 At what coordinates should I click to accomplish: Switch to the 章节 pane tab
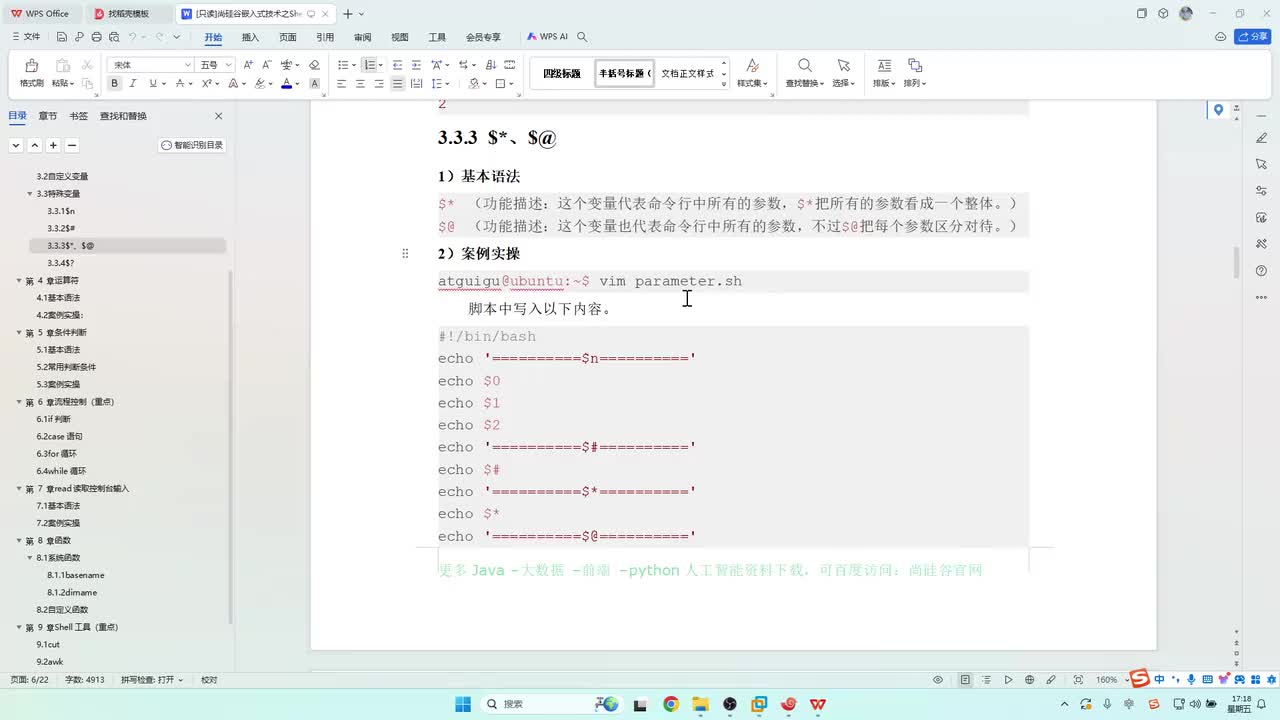48,116
